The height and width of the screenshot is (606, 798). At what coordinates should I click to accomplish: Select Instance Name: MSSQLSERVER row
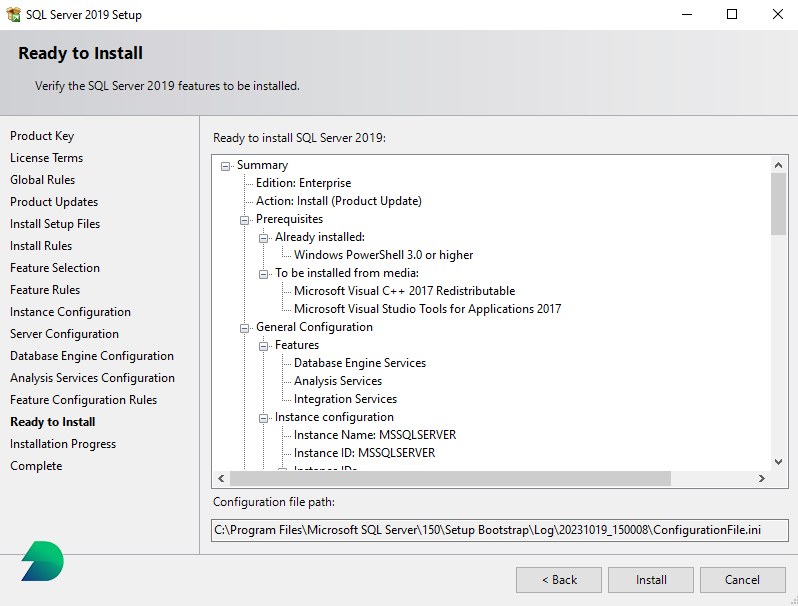[375, 435]
